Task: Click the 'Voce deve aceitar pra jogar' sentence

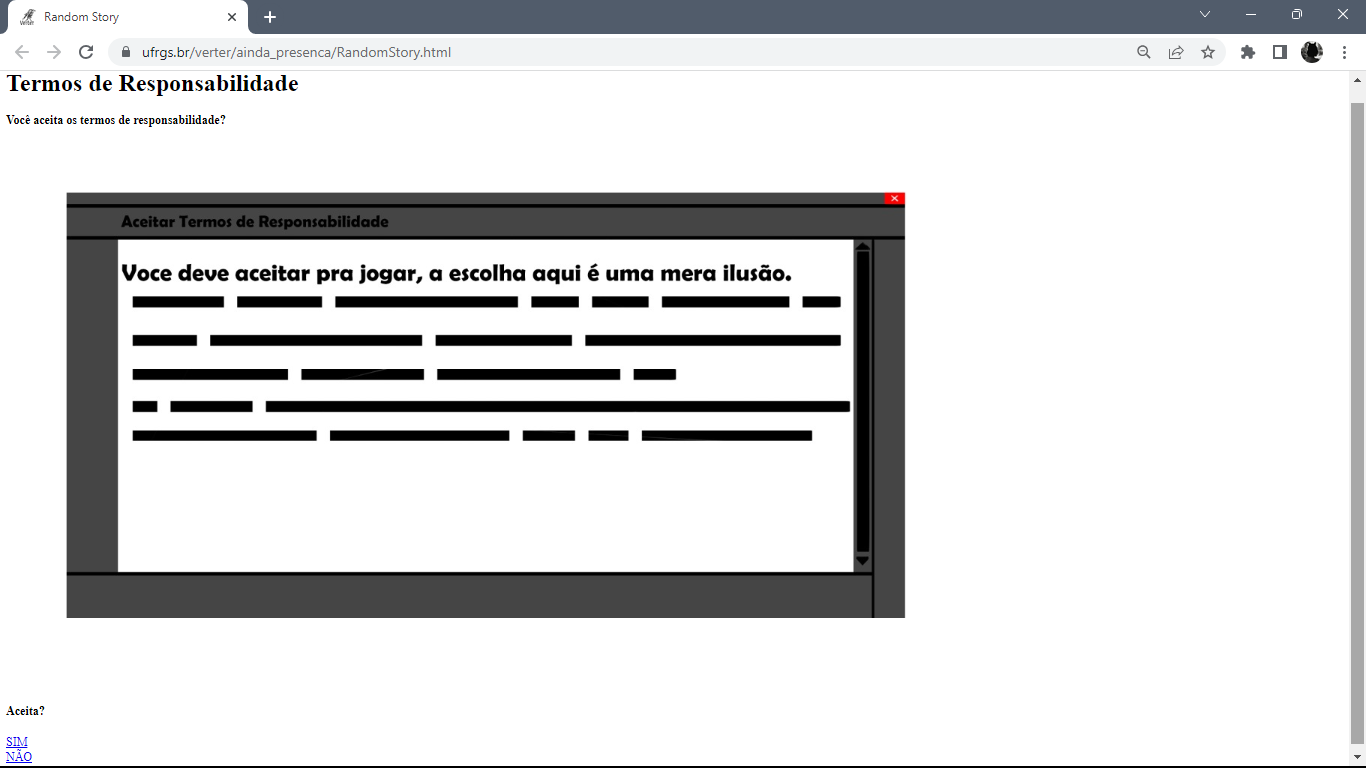Action: point(456,273)
